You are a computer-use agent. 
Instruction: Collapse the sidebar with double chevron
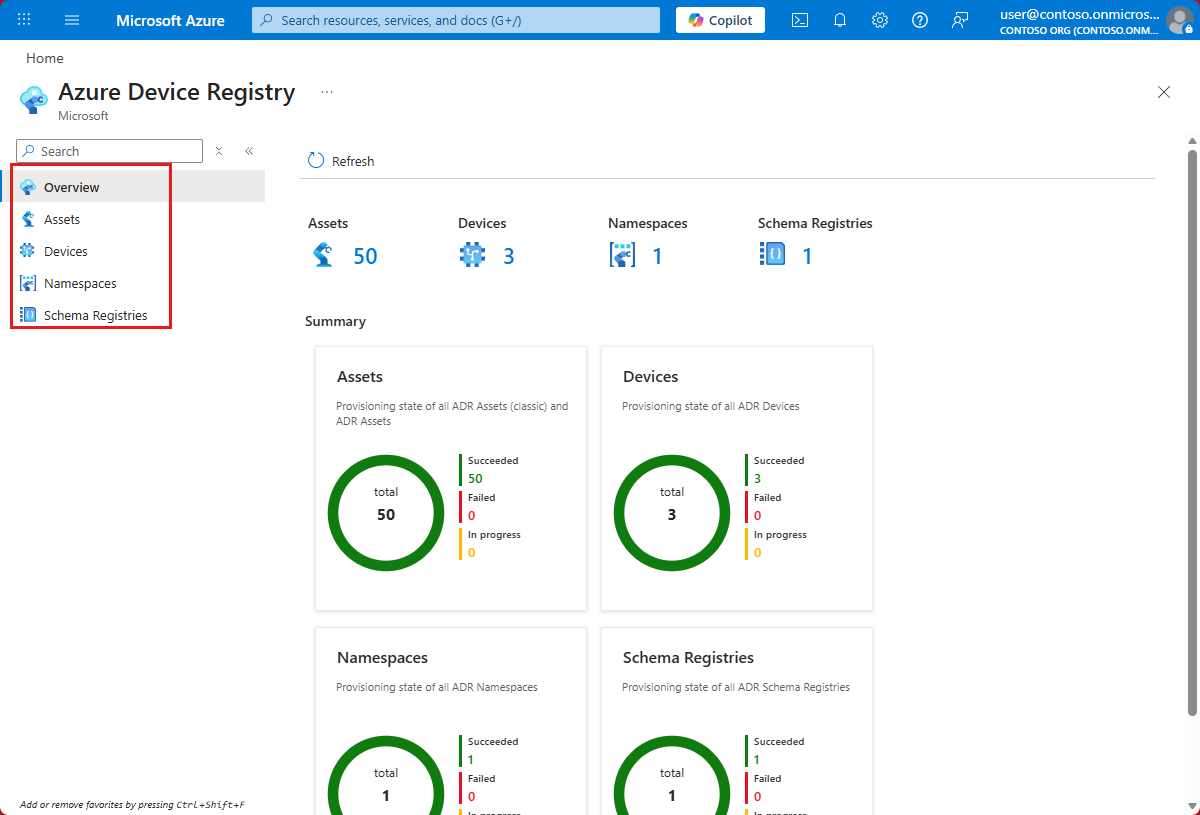click(x=249, y=151)
